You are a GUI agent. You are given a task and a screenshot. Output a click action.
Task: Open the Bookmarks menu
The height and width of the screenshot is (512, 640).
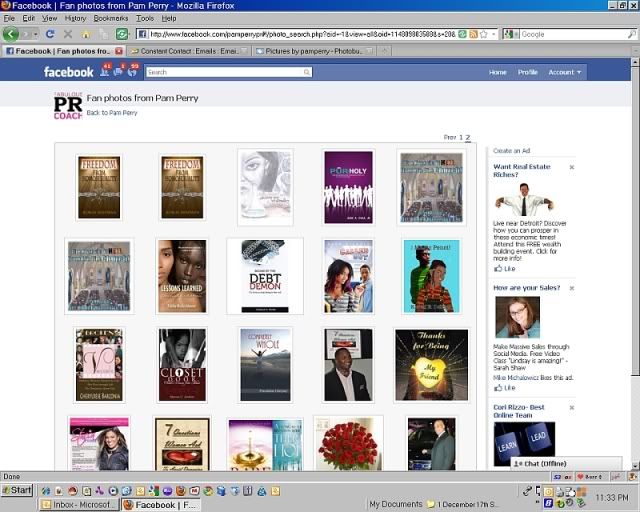point(111,18)
